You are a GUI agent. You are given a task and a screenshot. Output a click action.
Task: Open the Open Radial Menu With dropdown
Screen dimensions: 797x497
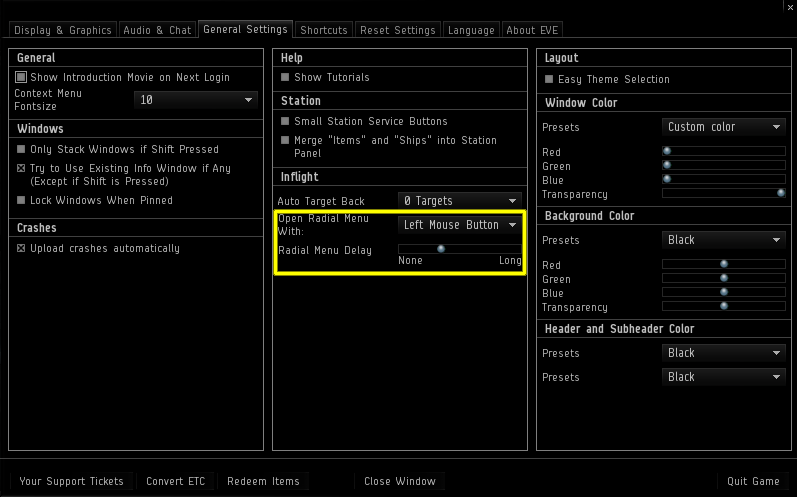[459, 225]
